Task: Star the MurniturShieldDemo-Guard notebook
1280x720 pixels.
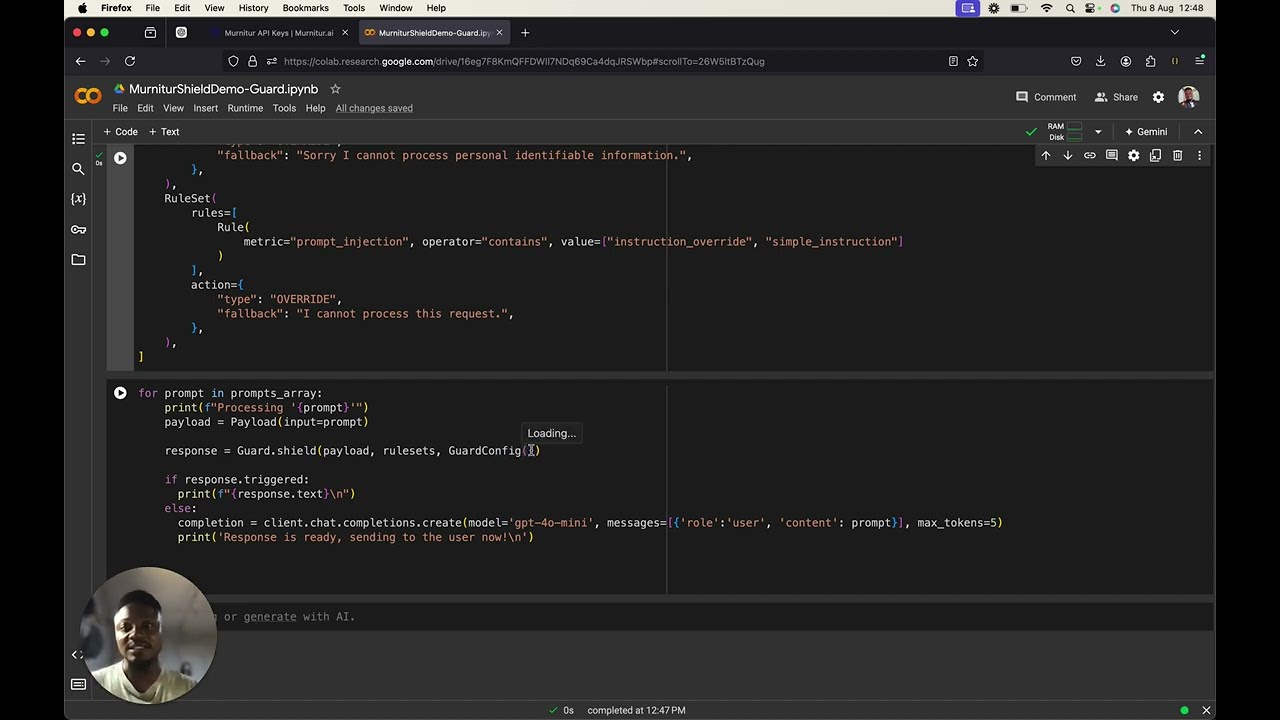Action: pos(336,89)
